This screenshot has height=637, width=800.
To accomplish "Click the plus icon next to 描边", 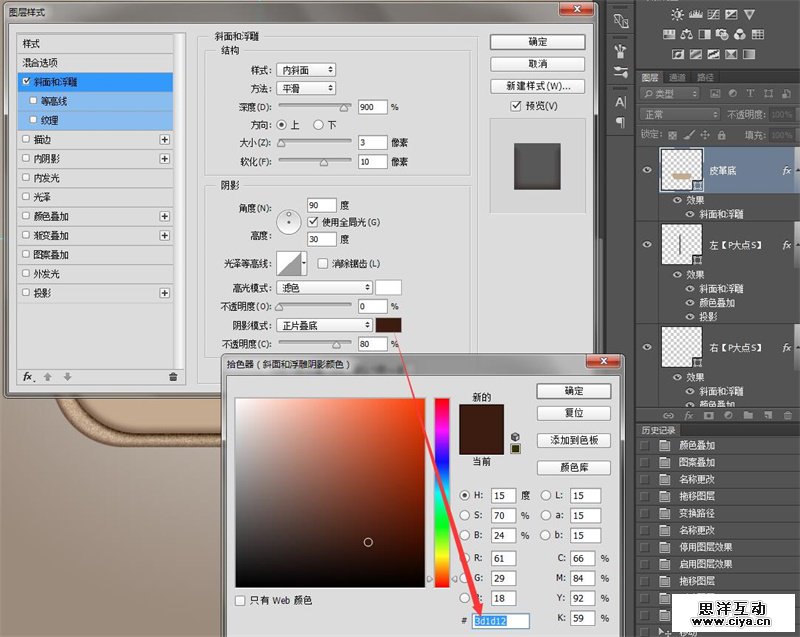I will tap(165, 140).
